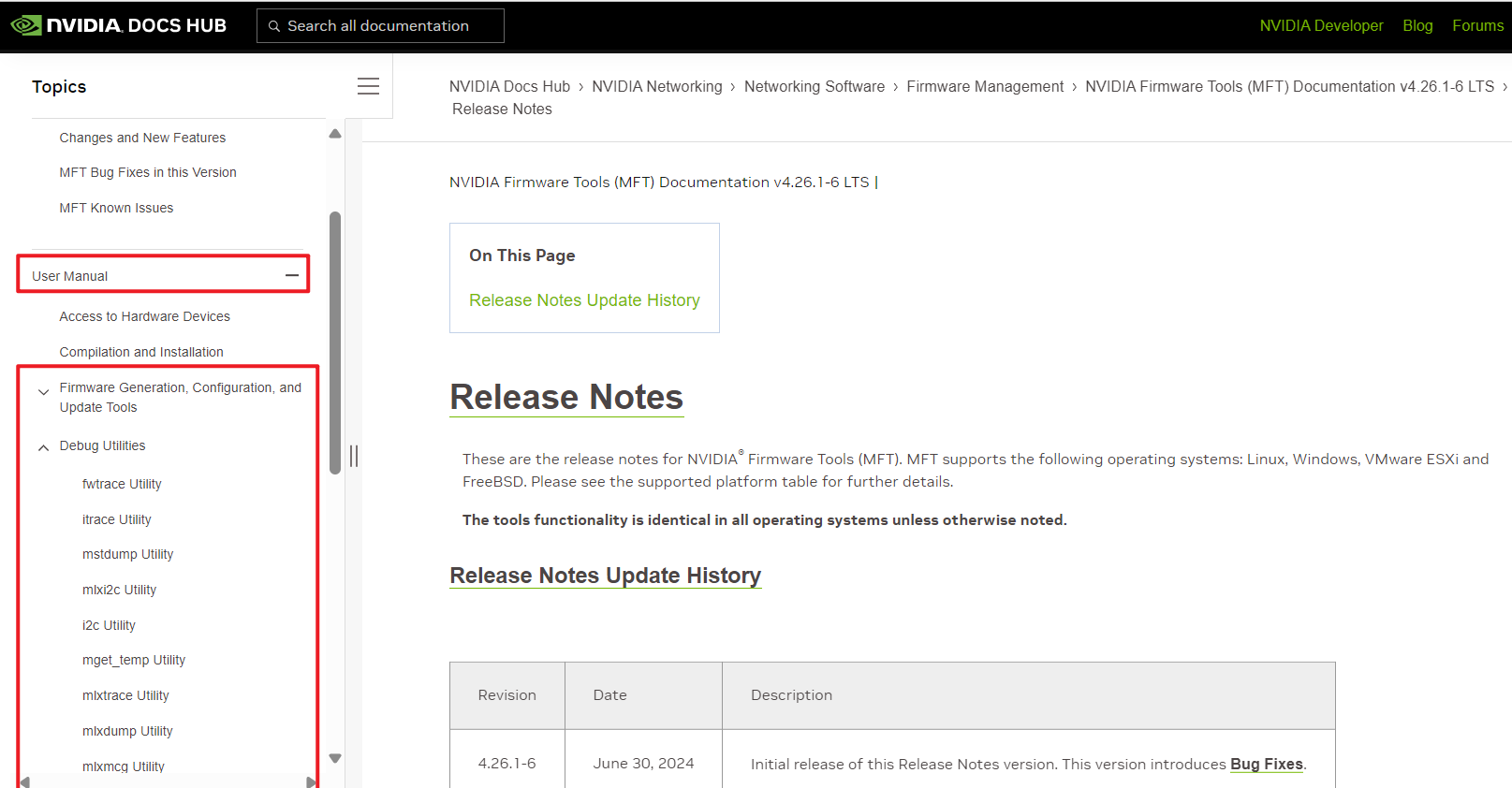Open fwtrace Utility page
This screenshot has width=1512, height=788.
point(122,484)
